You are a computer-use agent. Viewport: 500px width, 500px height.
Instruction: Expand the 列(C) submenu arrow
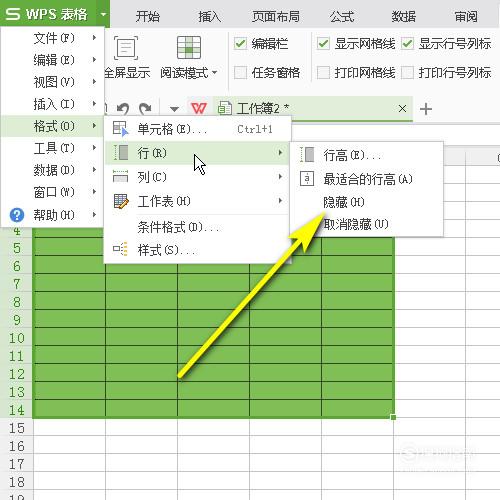(x=280, y=177)
